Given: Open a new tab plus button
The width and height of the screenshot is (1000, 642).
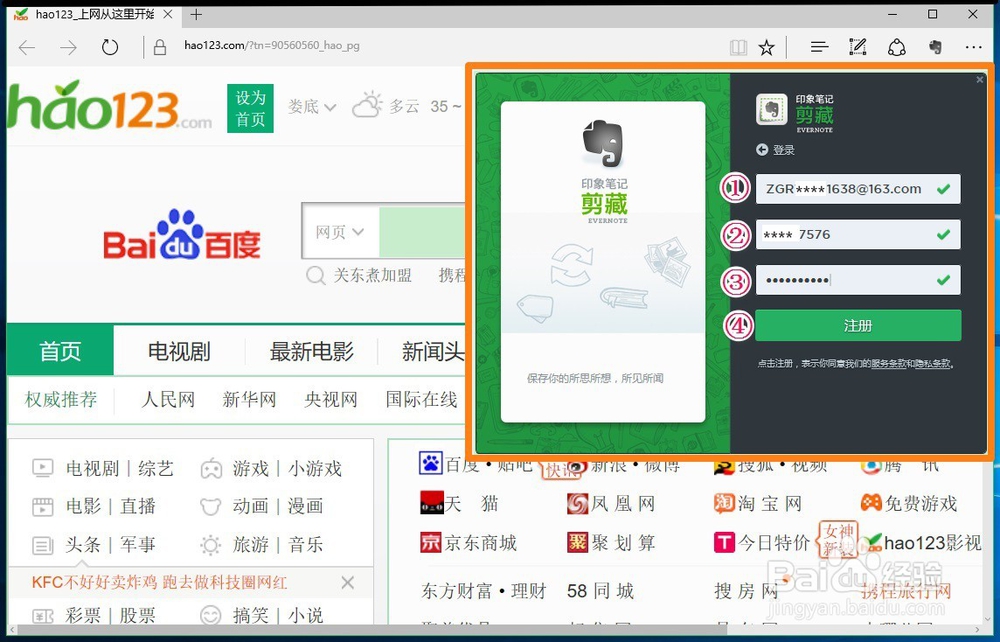Looking at the screenshot, I should pyautogui.click(x=196, y=14).
